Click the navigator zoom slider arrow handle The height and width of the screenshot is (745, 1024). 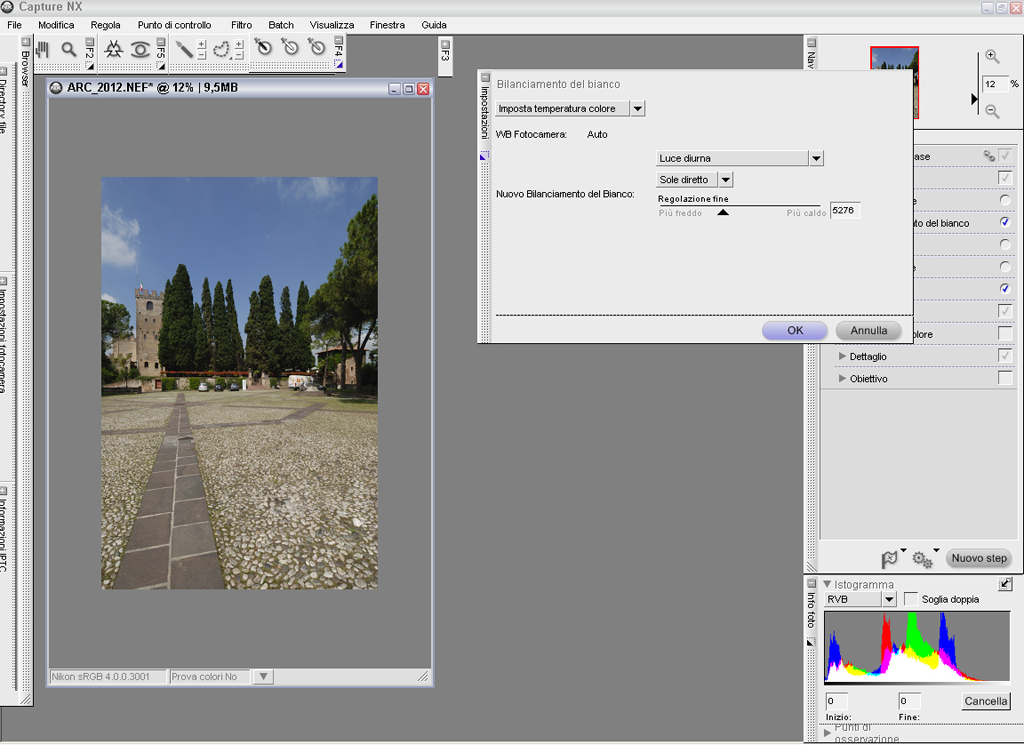click(974, 99)
